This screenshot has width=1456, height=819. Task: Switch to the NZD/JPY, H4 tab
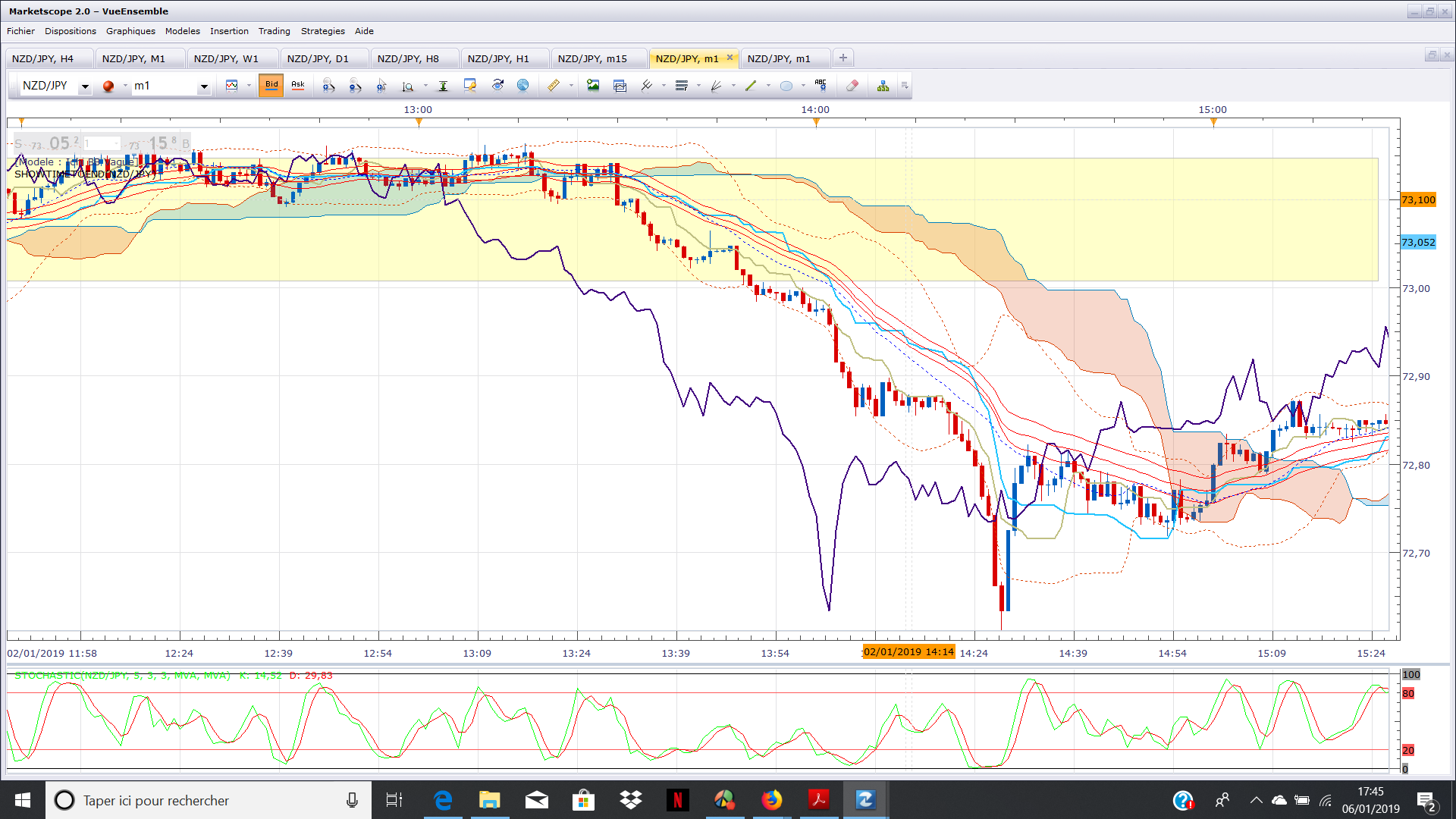click(50, 58)
